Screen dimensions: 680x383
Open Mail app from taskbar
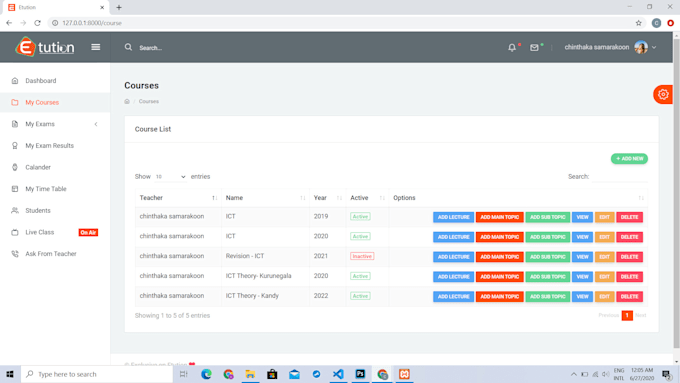click(x=294, y=374)
